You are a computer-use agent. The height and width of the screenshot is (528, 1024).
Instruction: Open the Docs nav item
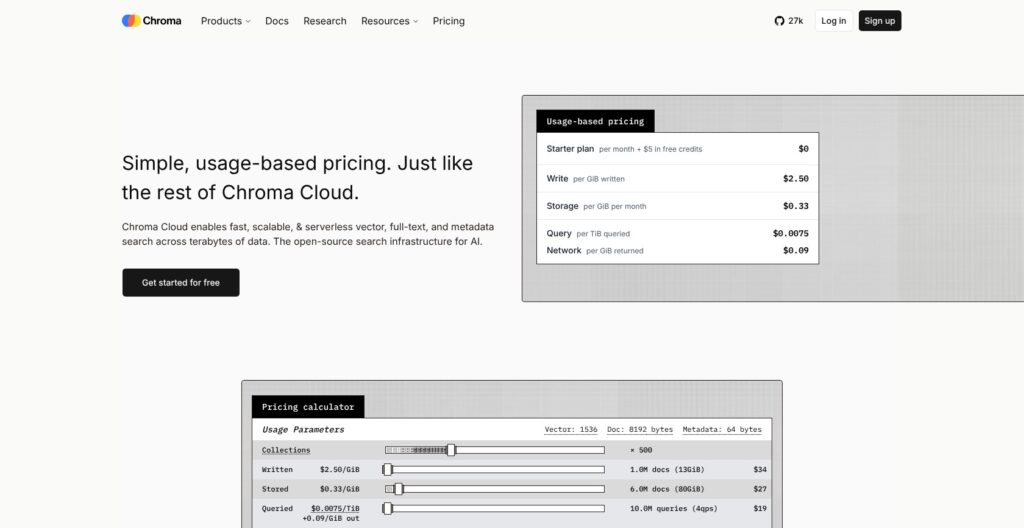[277, 21]
